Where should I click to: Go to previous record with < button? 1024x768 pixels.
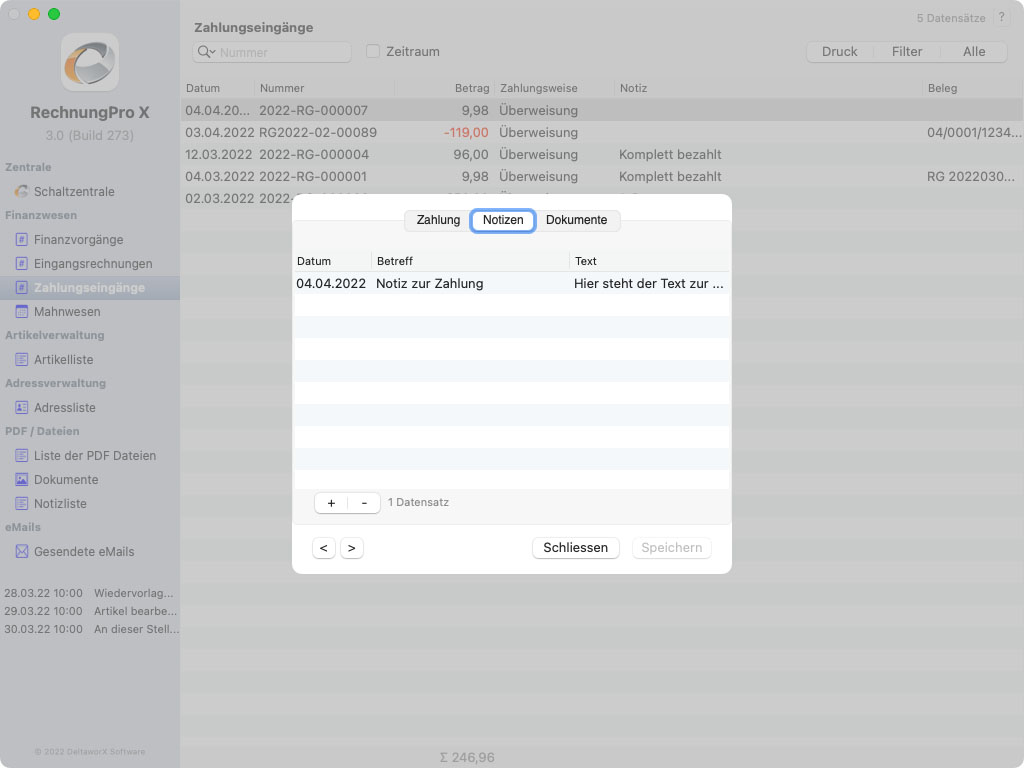(x=323, y=548)
